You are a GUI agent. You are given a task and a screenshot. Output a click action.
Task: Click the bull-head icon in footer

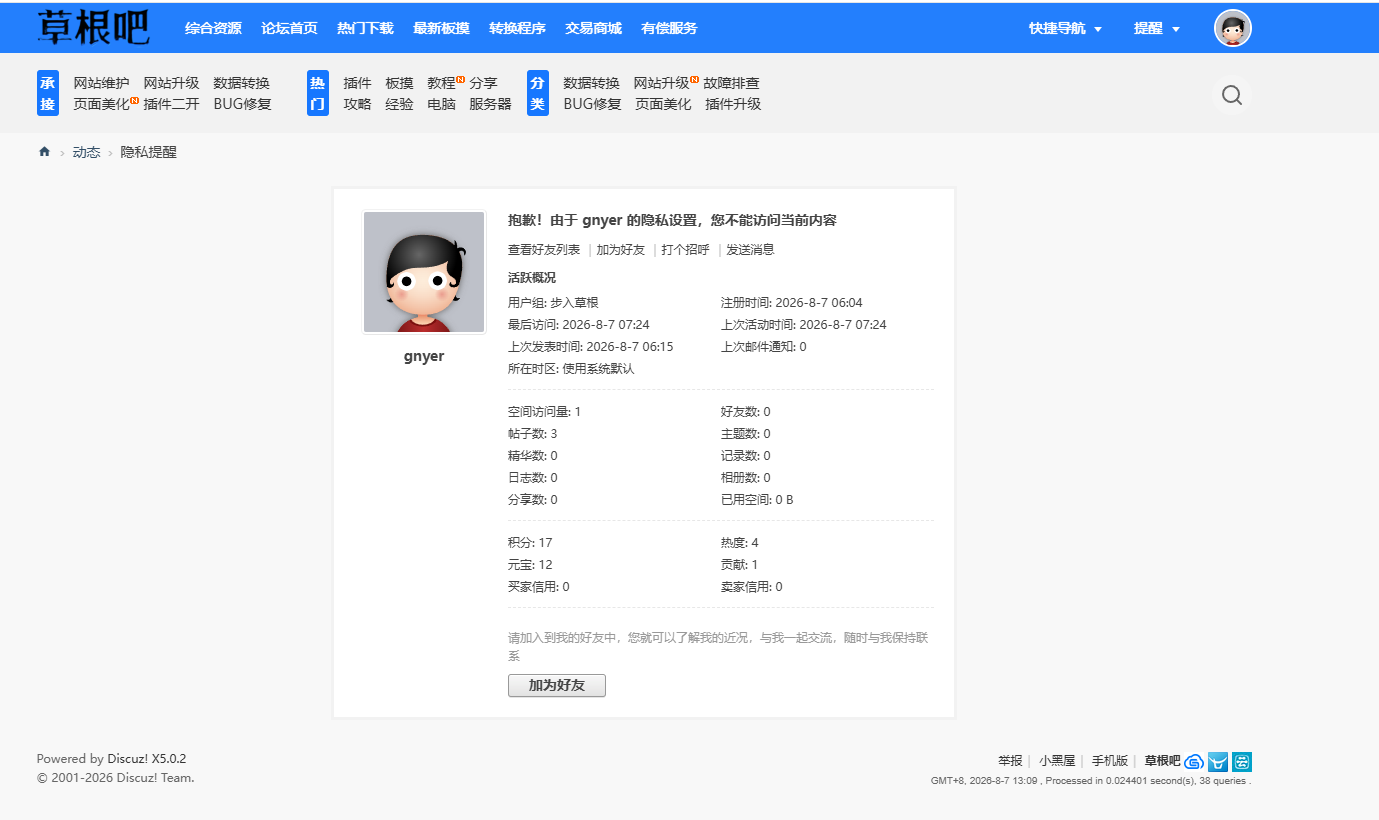click(x=1218, y=761)
